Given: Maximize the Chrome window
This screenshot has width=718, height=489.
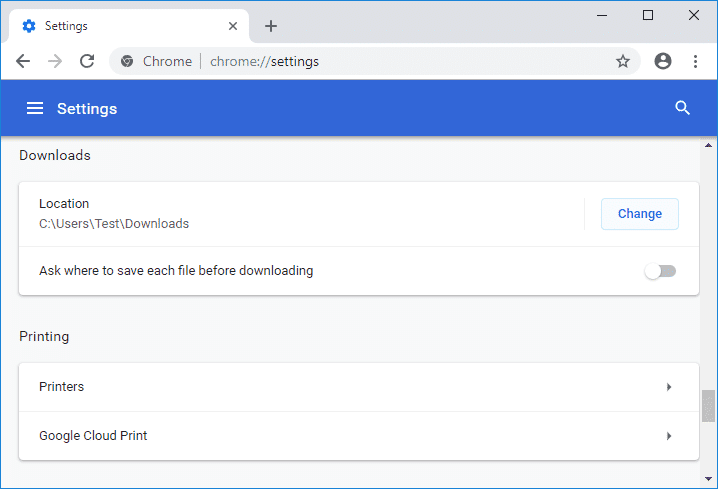Looking at the screenshot, I should (x=647, y=15).
